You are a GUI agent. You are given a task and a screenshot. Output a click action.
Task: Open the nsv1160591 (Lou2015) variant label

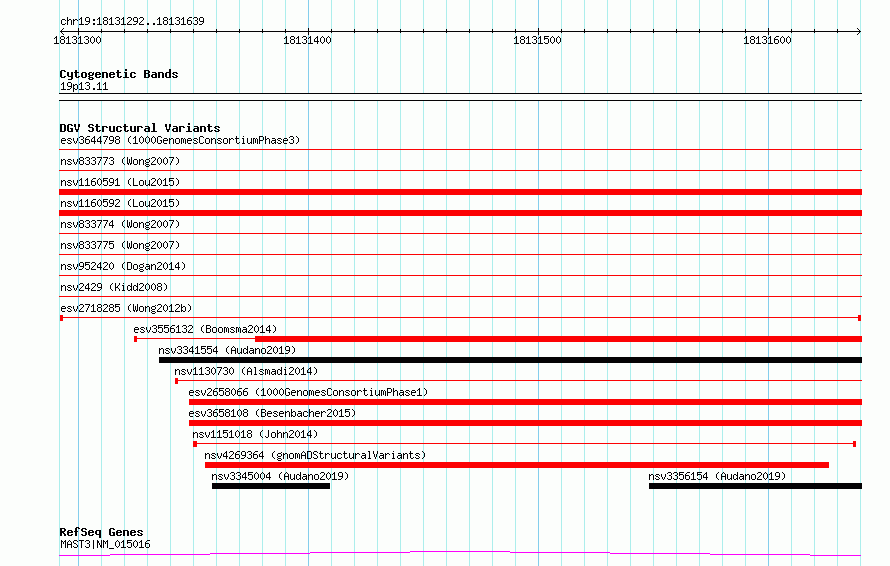click(x=120, y=182)
